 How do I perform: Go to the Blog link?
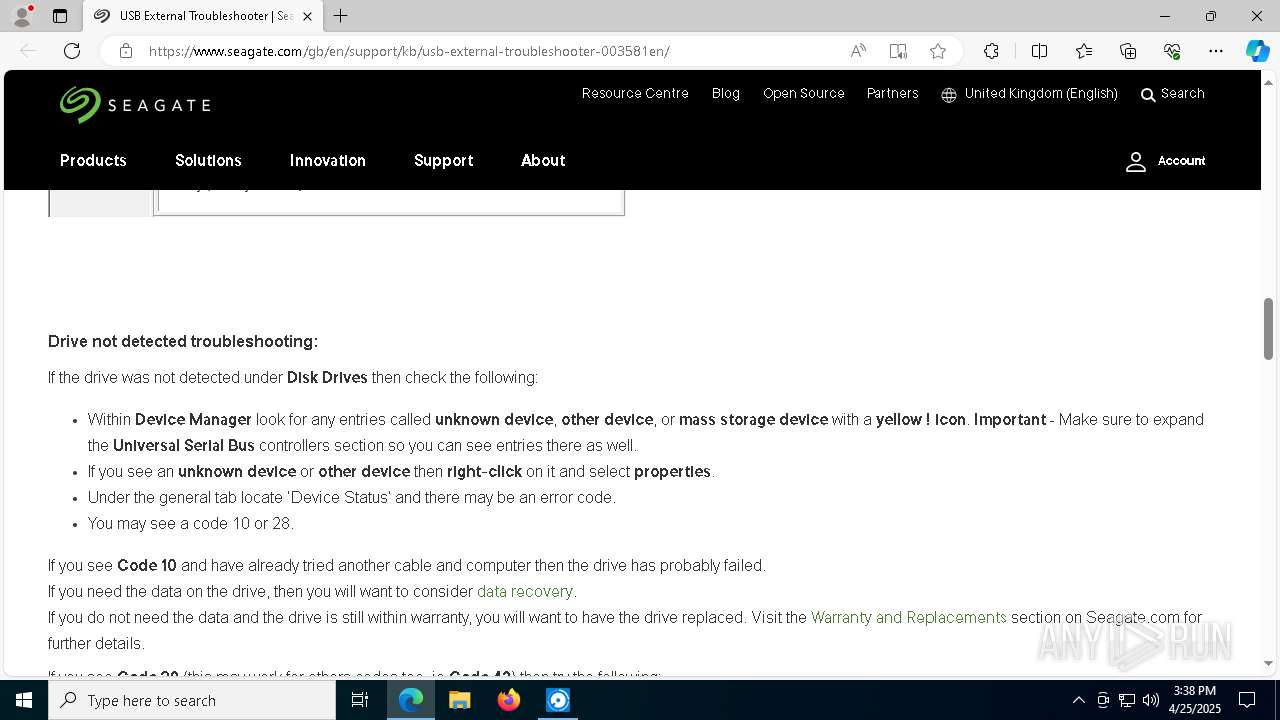click(x=726, y=94)
